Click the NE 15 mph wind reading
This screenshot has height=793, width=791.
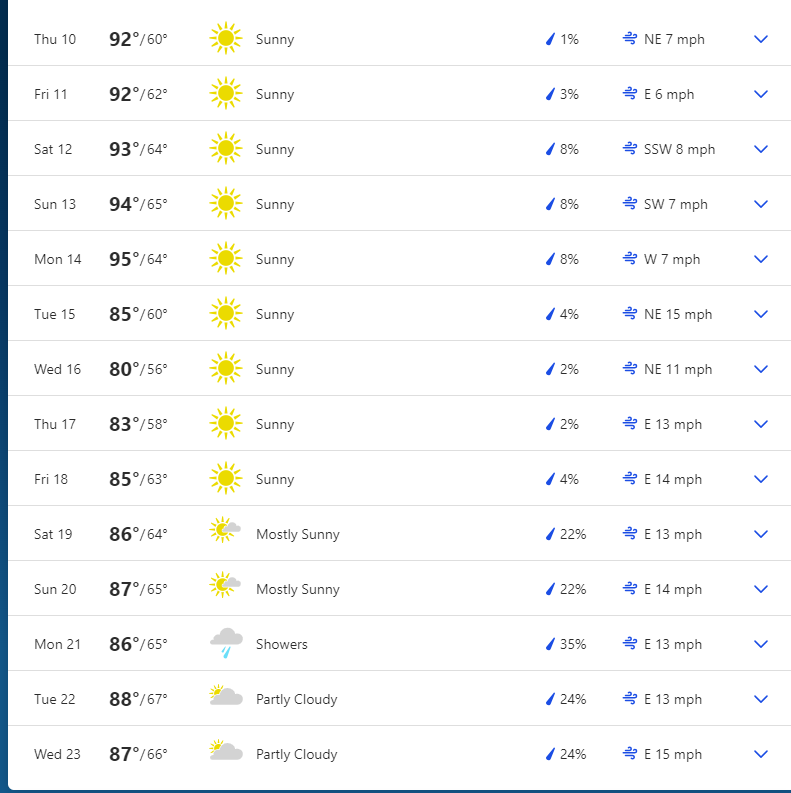pos(678,314)
